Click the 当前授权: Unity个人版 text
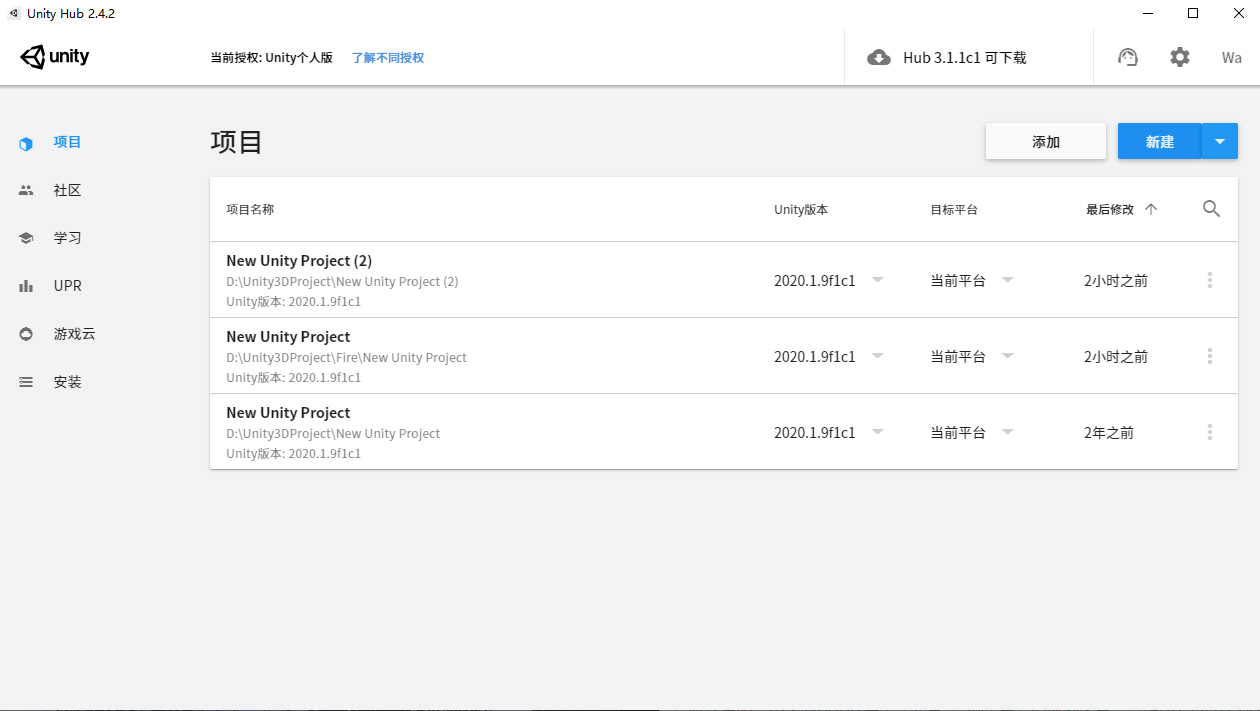1260x711 pixels. pyautogui.click(x=271, y=58)
